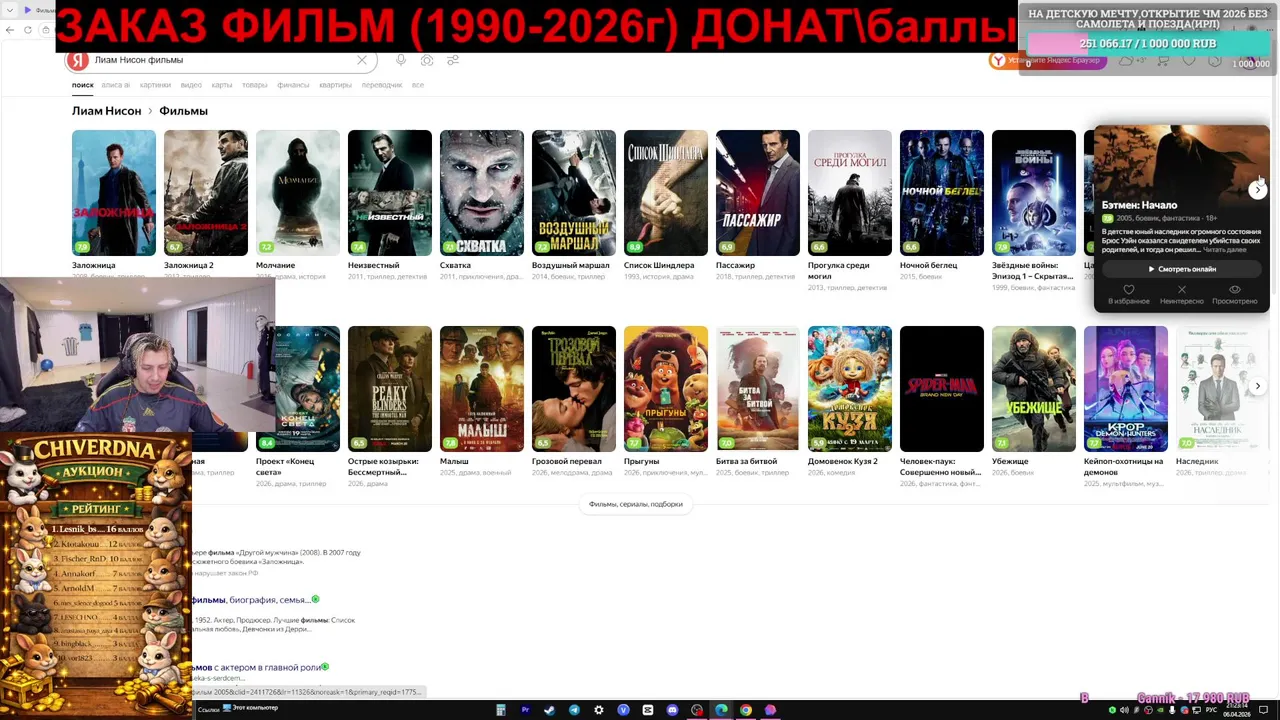Mark Batman Begins as 'Просмотрено' eye
Viewport: 1280px width, 720px height.
(1235, 290)
